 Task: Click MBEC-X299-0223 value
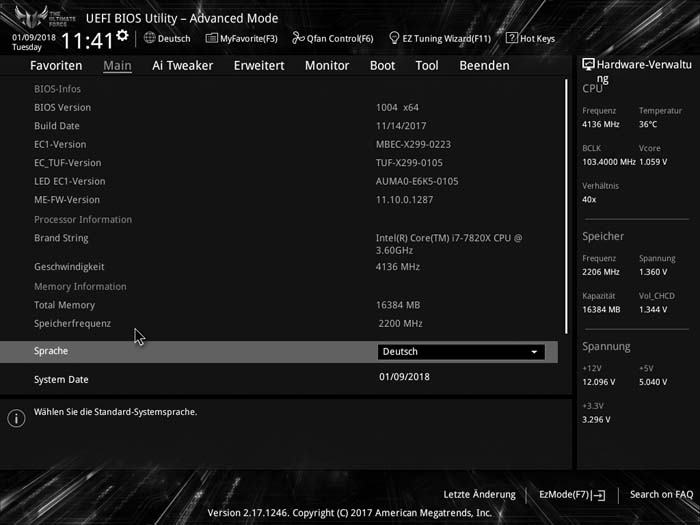point(413,145)
